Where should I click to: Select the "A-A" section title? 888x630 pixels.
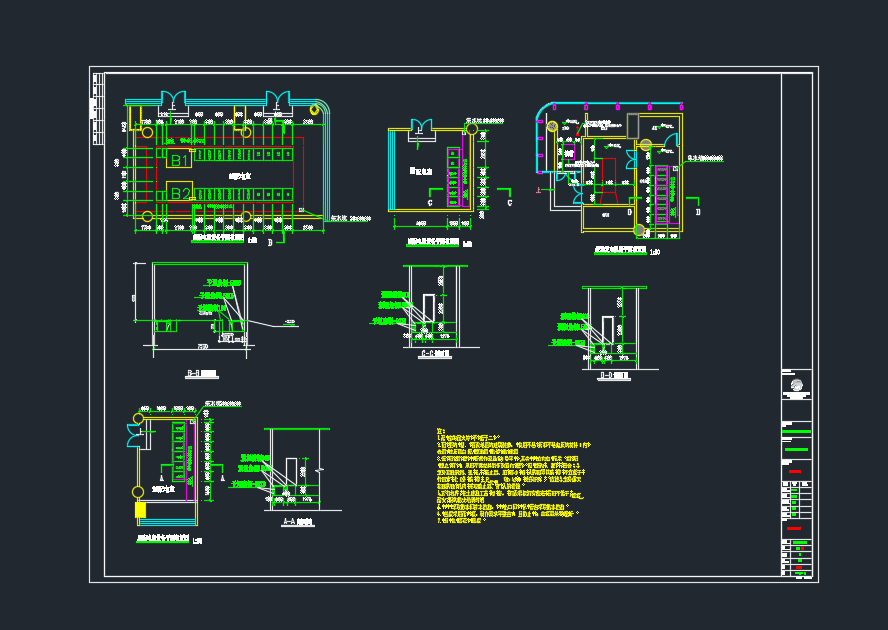click(x=297, y=522)
